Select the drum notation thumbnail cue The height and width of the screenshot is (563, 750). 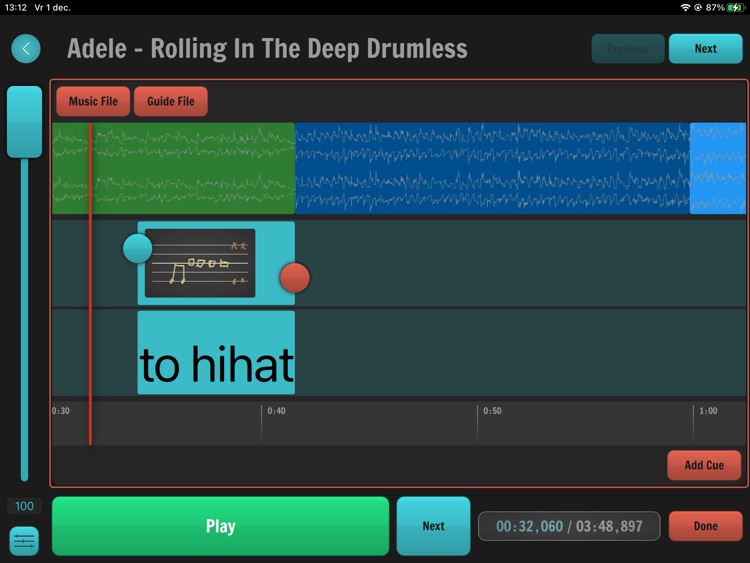click(x=200, y=263)
